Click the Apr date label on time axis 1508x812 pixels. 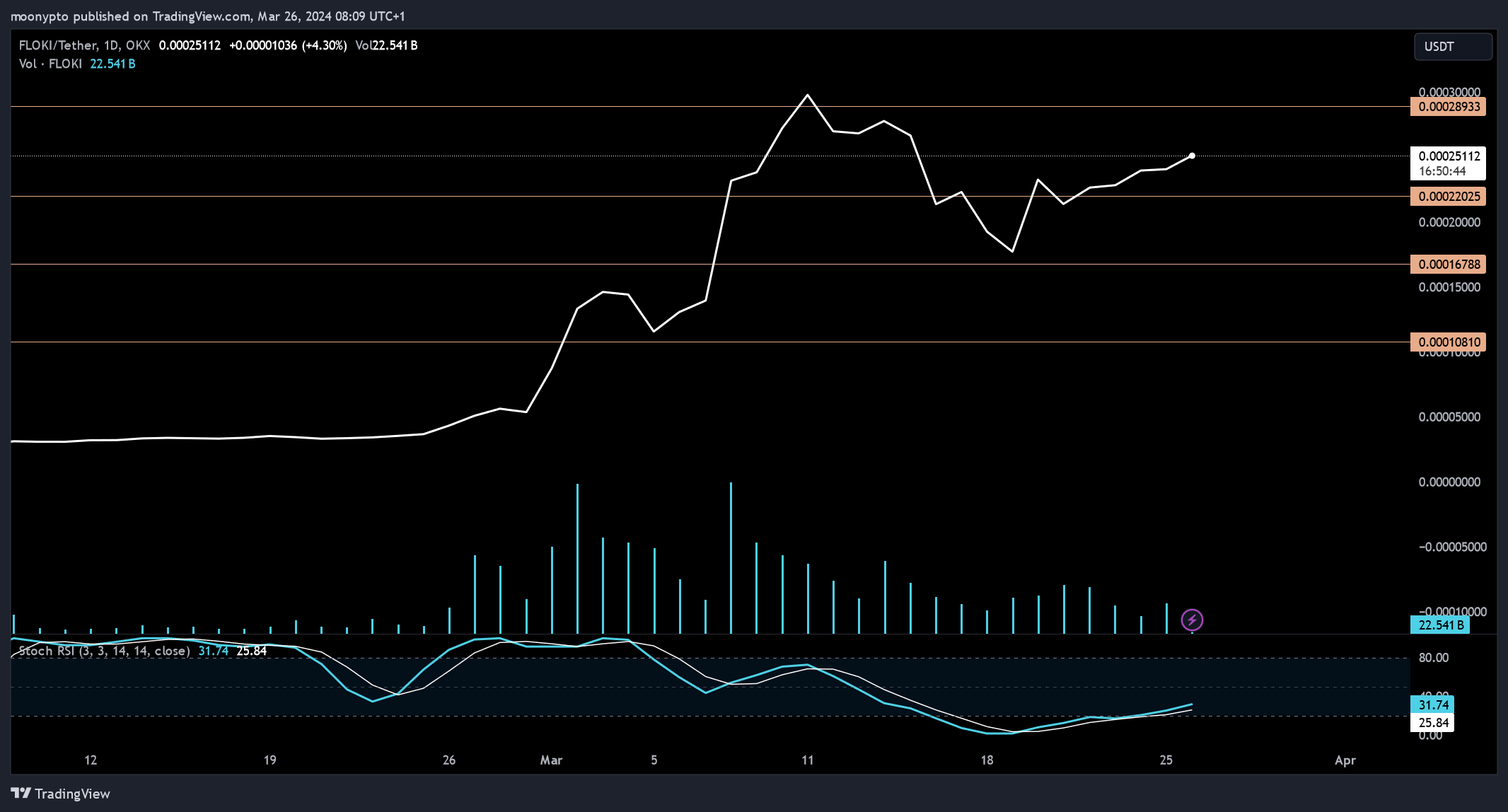point(1345,760)
